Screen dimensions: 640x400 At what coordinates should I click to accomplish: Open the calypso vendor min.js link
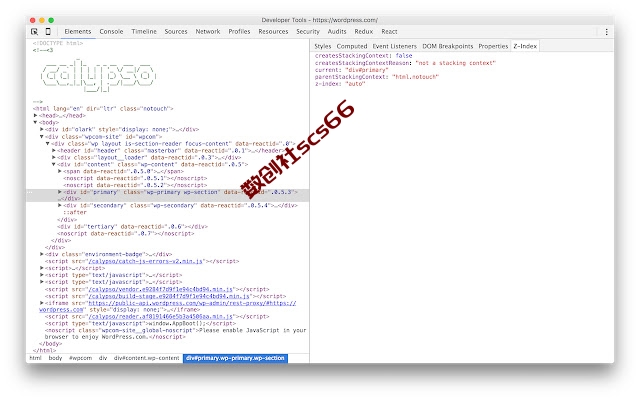pos(160,289)
